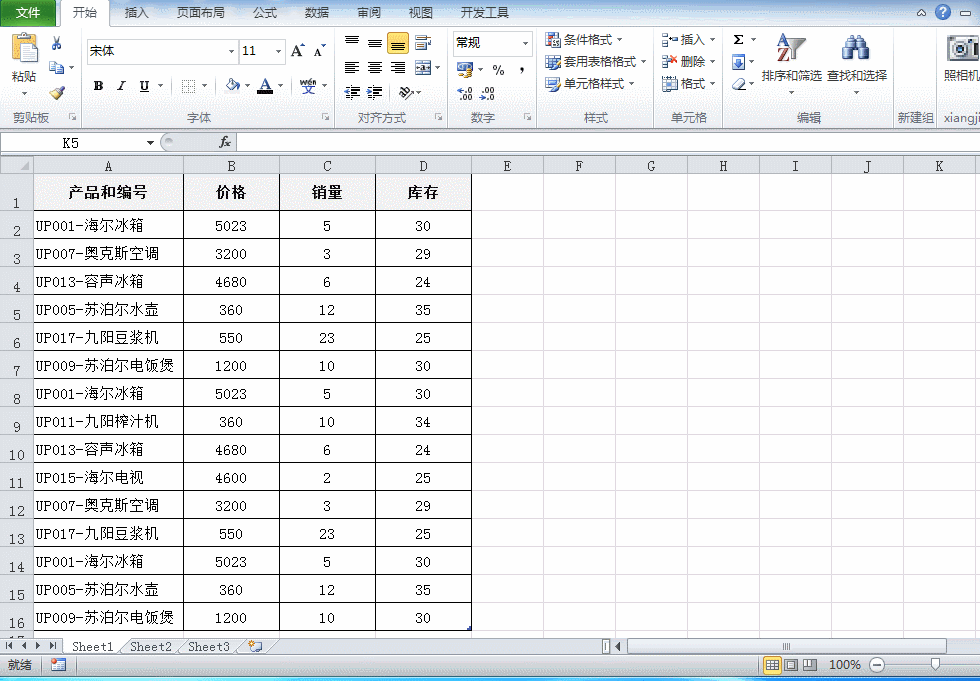Click 插入 insert cells button
This screenshot has width=980, height=681.
(x=688, y=39)
